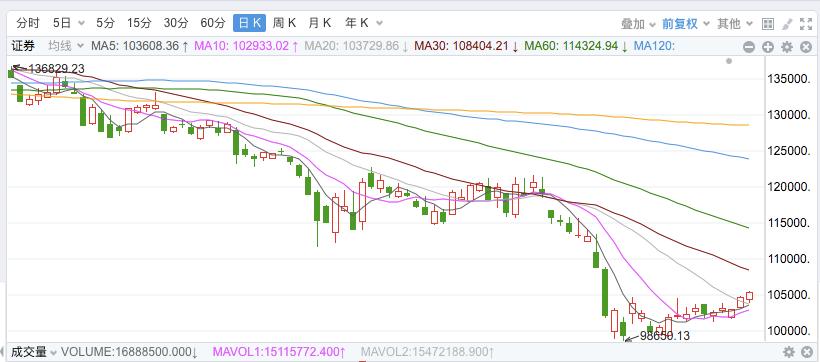820x362 pixels.
Task: Switch chart to 60分 interval
Action: [213, 23]
